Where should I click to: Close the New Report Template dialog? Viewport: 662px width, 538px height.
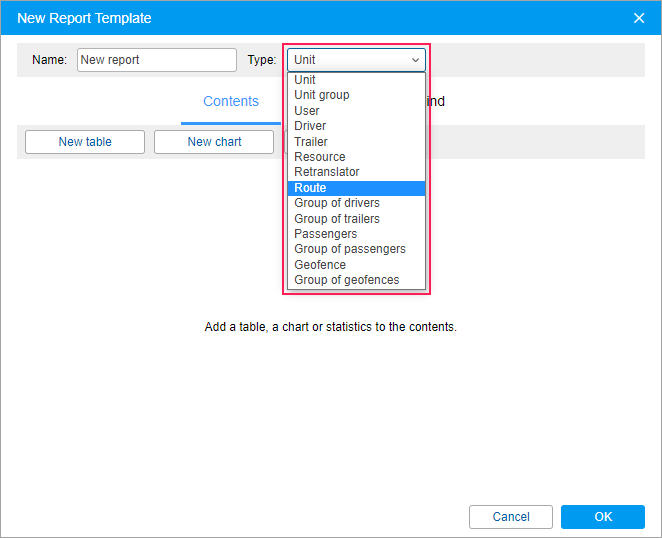click(639, 18)
